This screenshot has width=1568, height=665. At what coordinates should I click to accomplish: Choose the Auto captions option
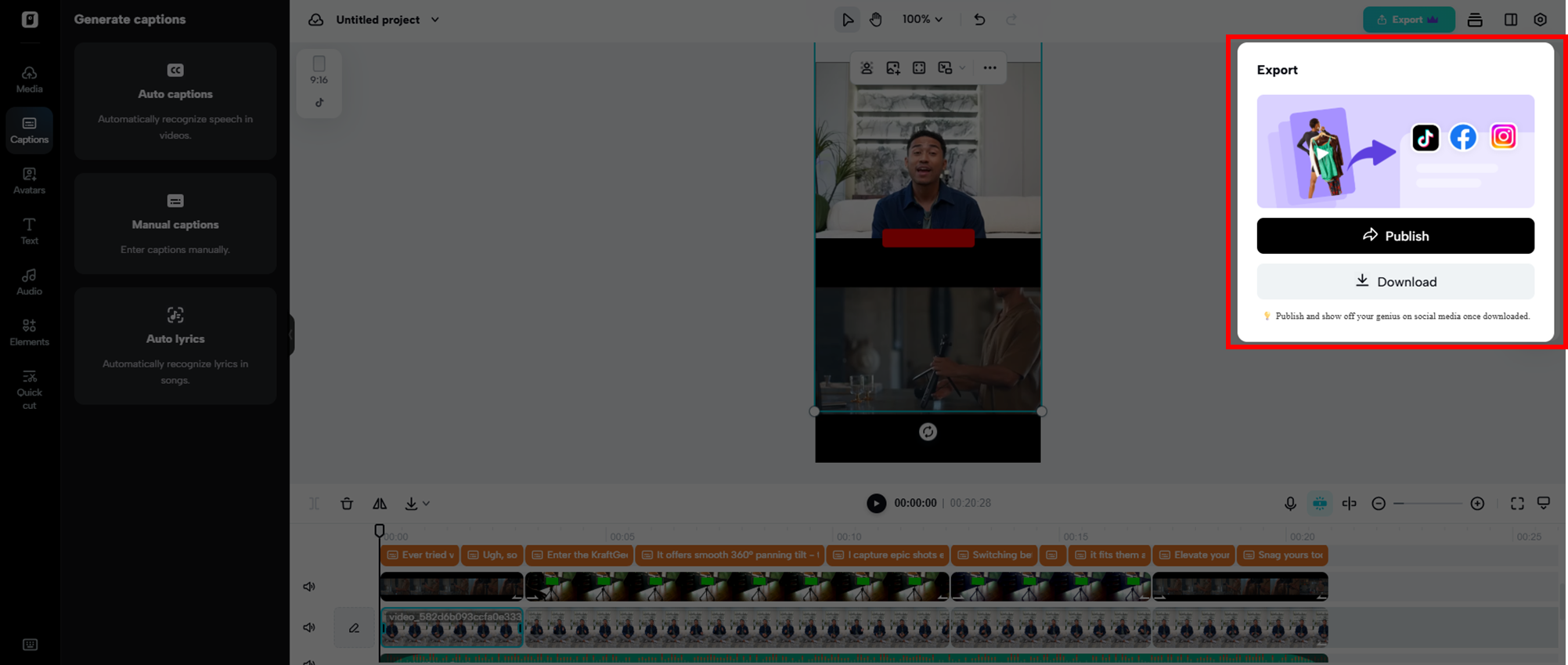pos(175,101)
